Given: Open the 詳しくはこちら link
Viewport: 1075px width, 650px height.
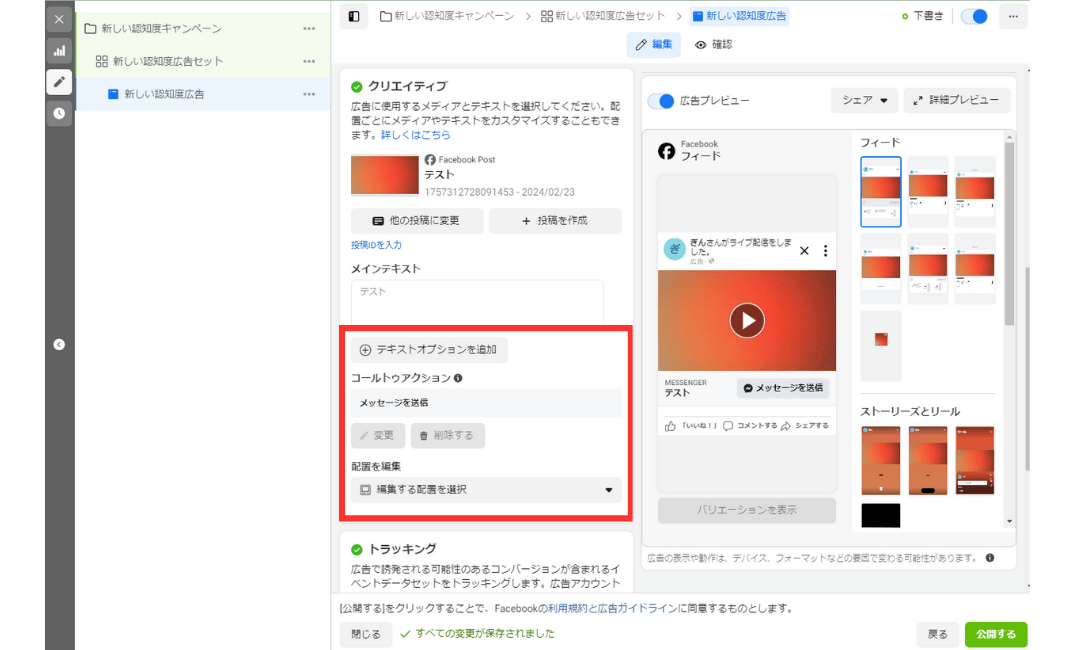Looking at the screenshot, I should click(415, 134).
